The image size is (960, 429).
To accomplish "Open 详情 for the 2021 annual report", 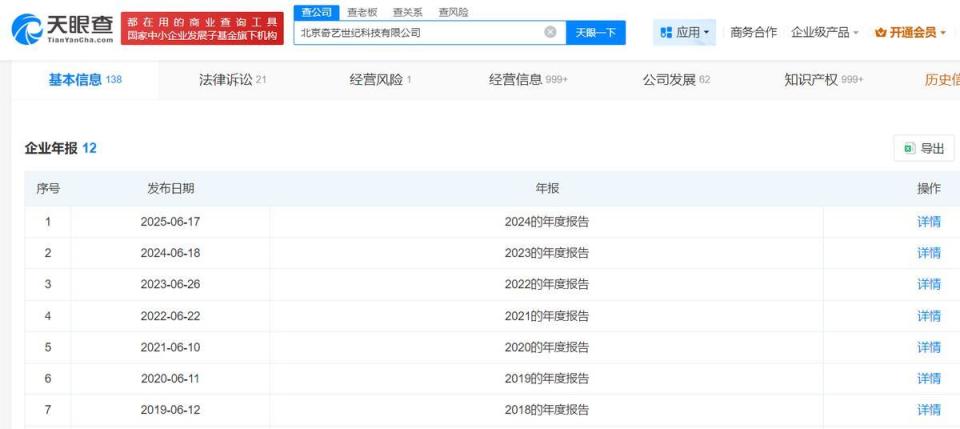I will (929, 316).
